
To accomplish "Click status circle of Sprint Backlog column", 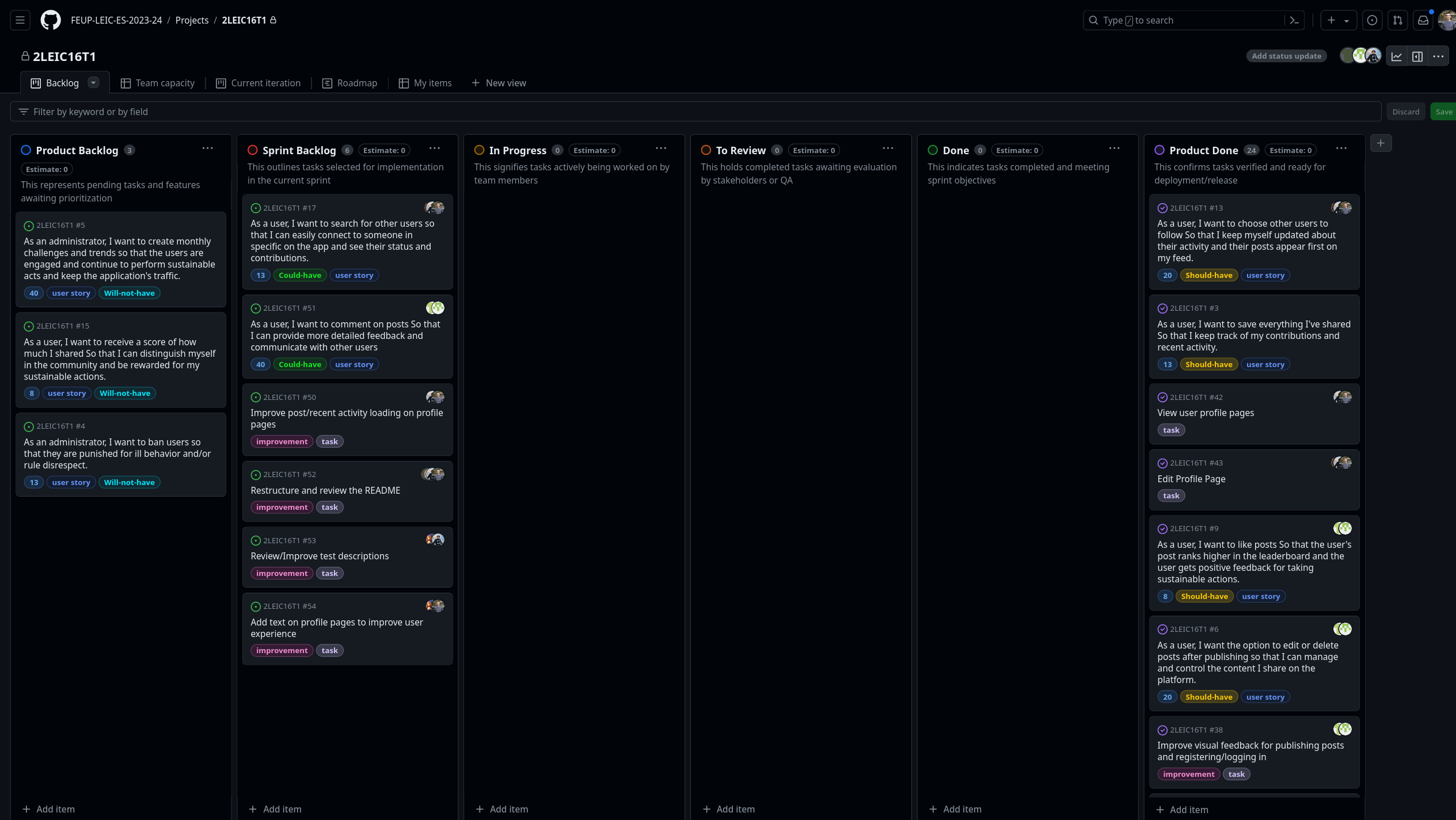I will coord(252,150).
